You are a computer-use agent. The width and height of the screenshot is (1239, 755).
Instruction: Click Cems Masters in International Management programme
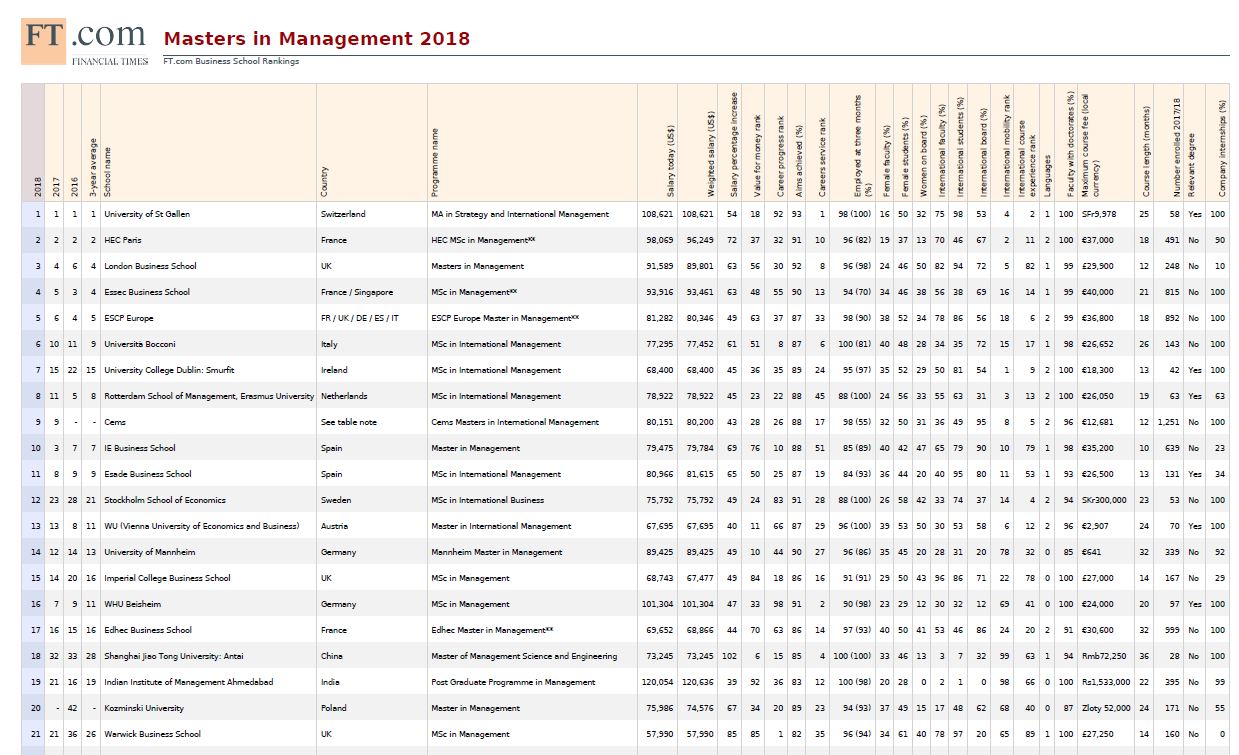point(515,422)
